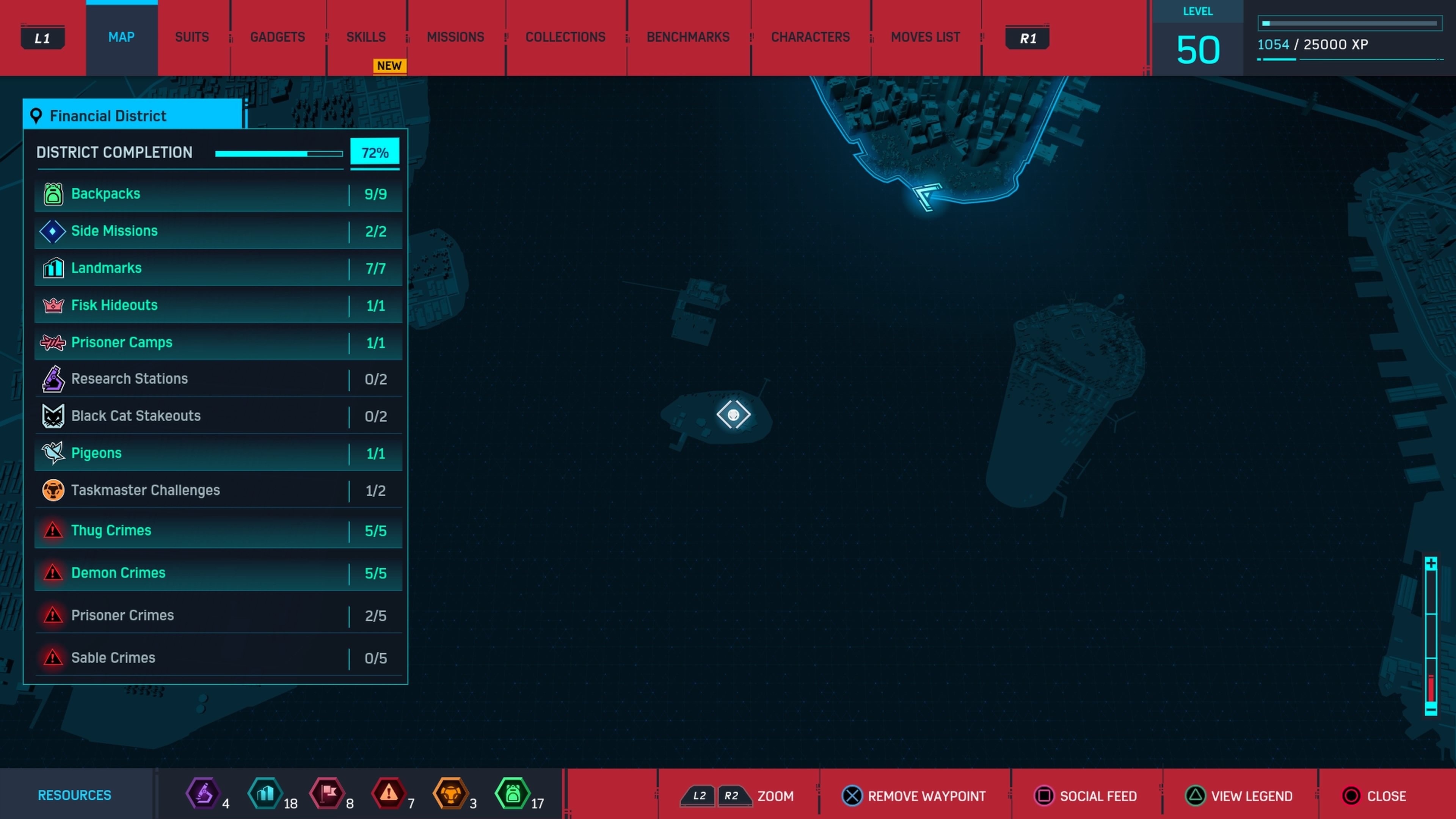Click the Prisoner Camps barbed wire icon

pyautogui.click(x=53, y=342)
